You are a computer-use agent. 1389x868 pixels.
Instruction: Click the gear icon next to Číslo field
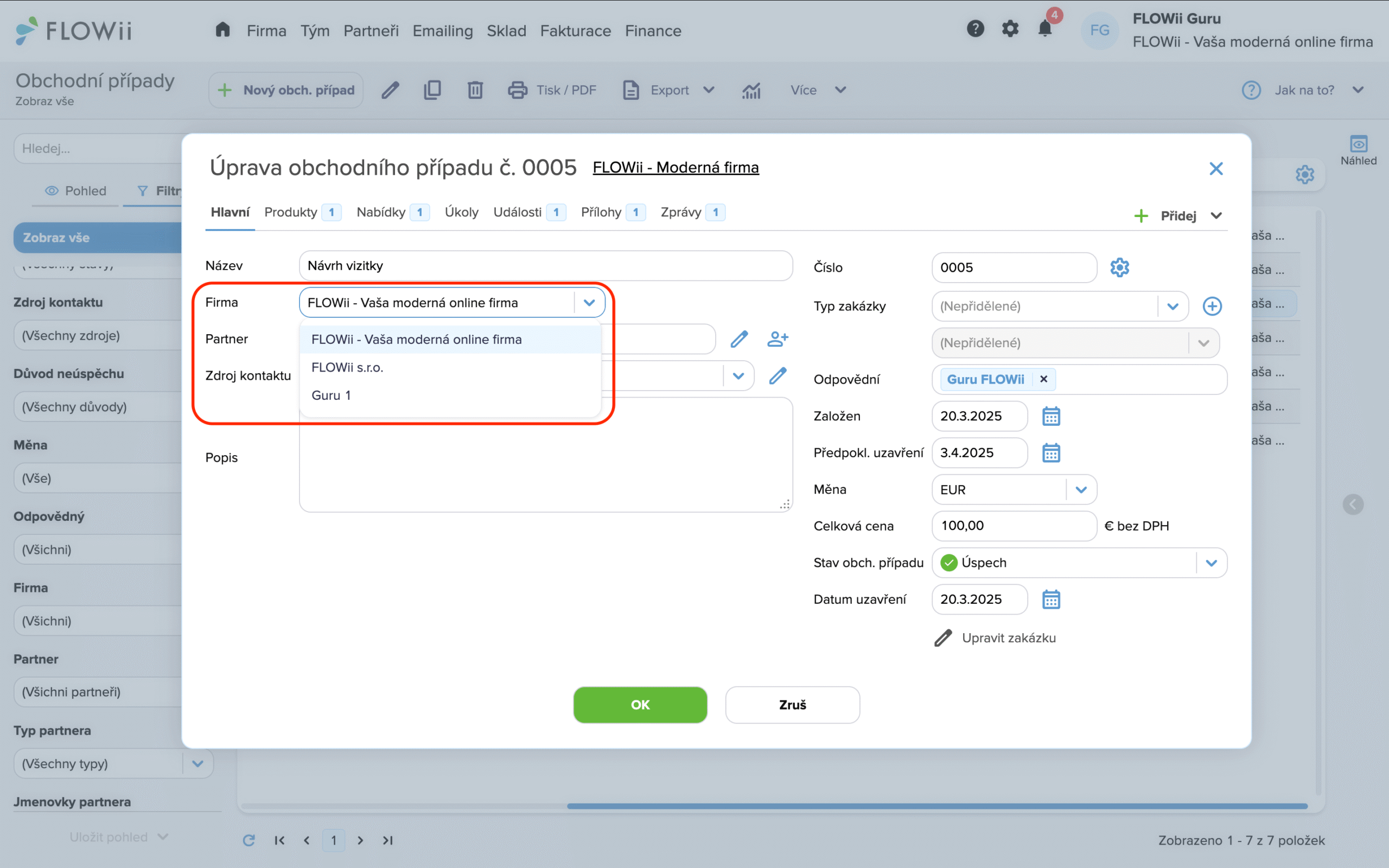pos(1119,267)
